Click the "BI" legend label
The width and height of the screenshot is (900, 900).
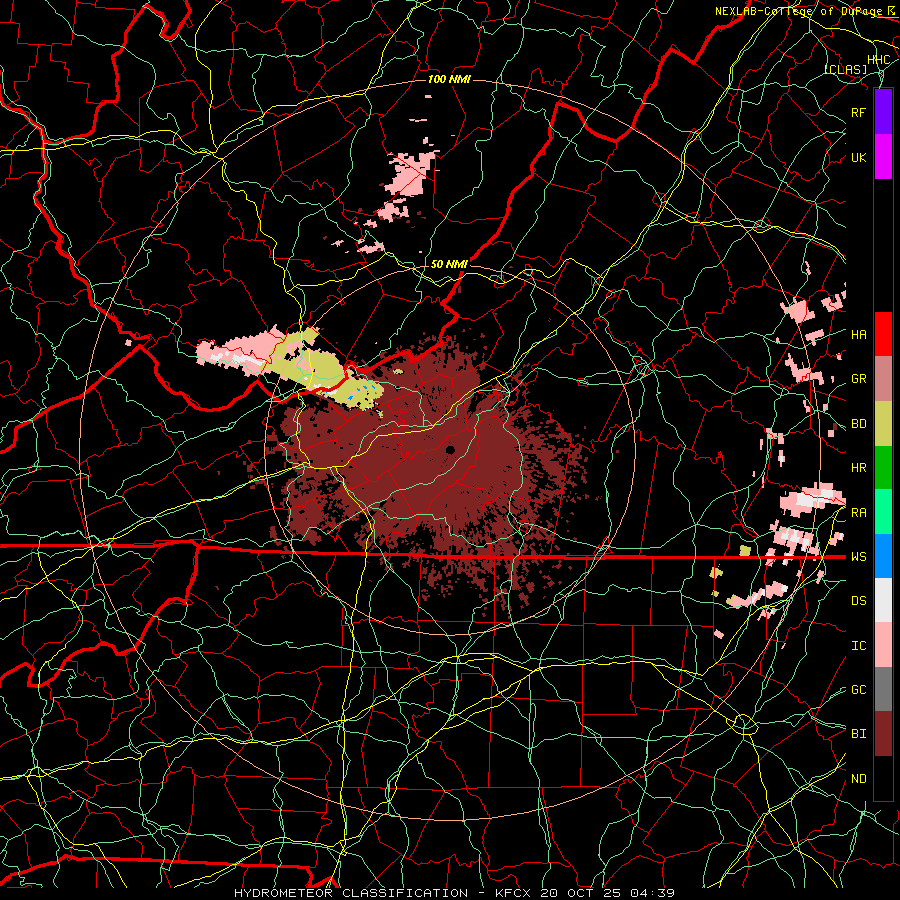[858, 734]
